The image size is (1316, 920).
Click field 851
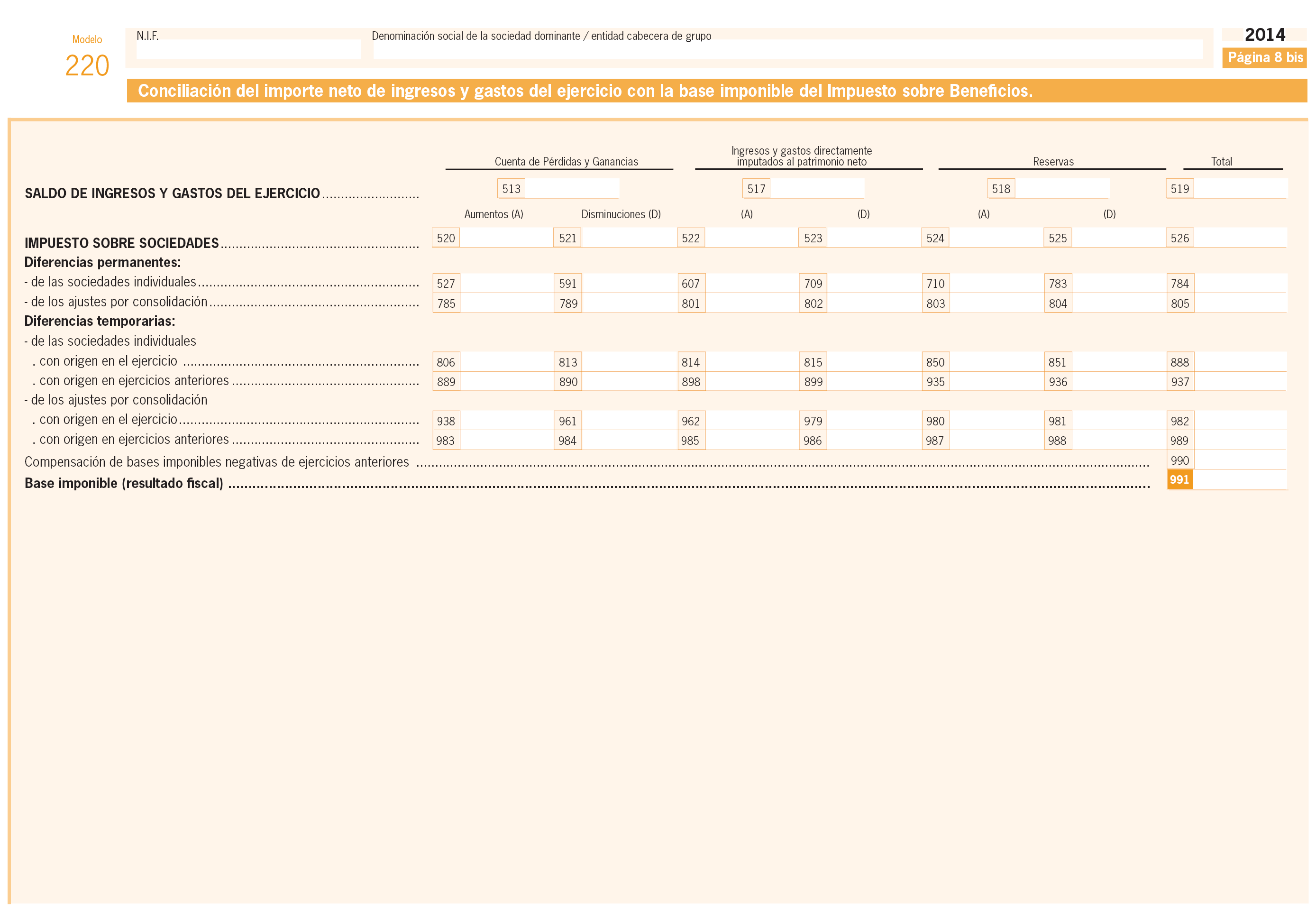(x=1119, y=362)
